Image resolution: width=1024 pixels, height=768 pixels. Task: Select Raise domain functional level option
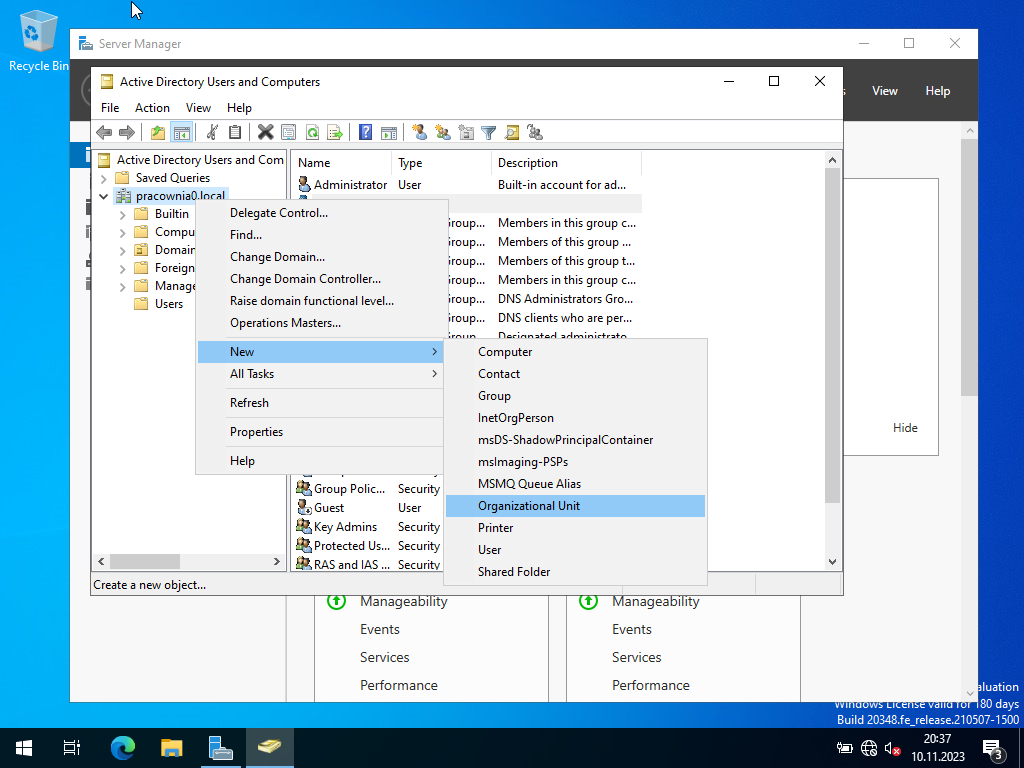(x=320, y=301)
